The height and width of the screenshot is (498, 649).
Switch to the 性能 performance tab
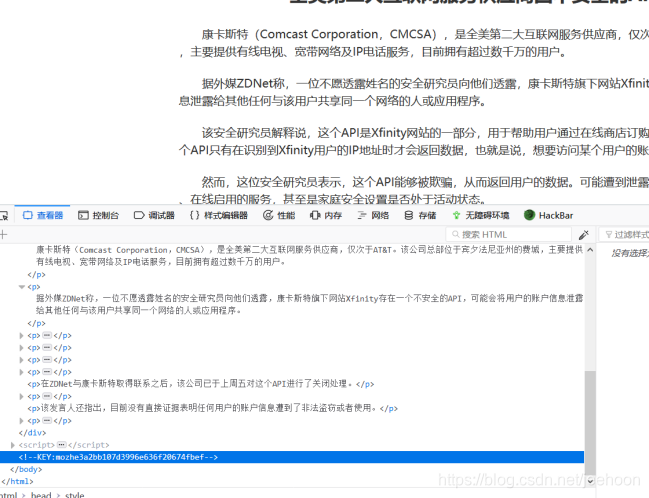279,215
